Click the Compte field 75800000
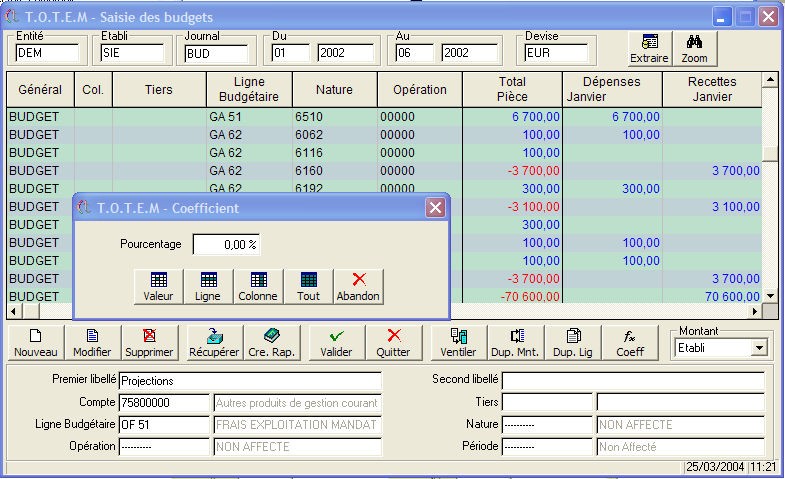Image resolution: width=785 pixels, height=479 pixels. (164, 402)
